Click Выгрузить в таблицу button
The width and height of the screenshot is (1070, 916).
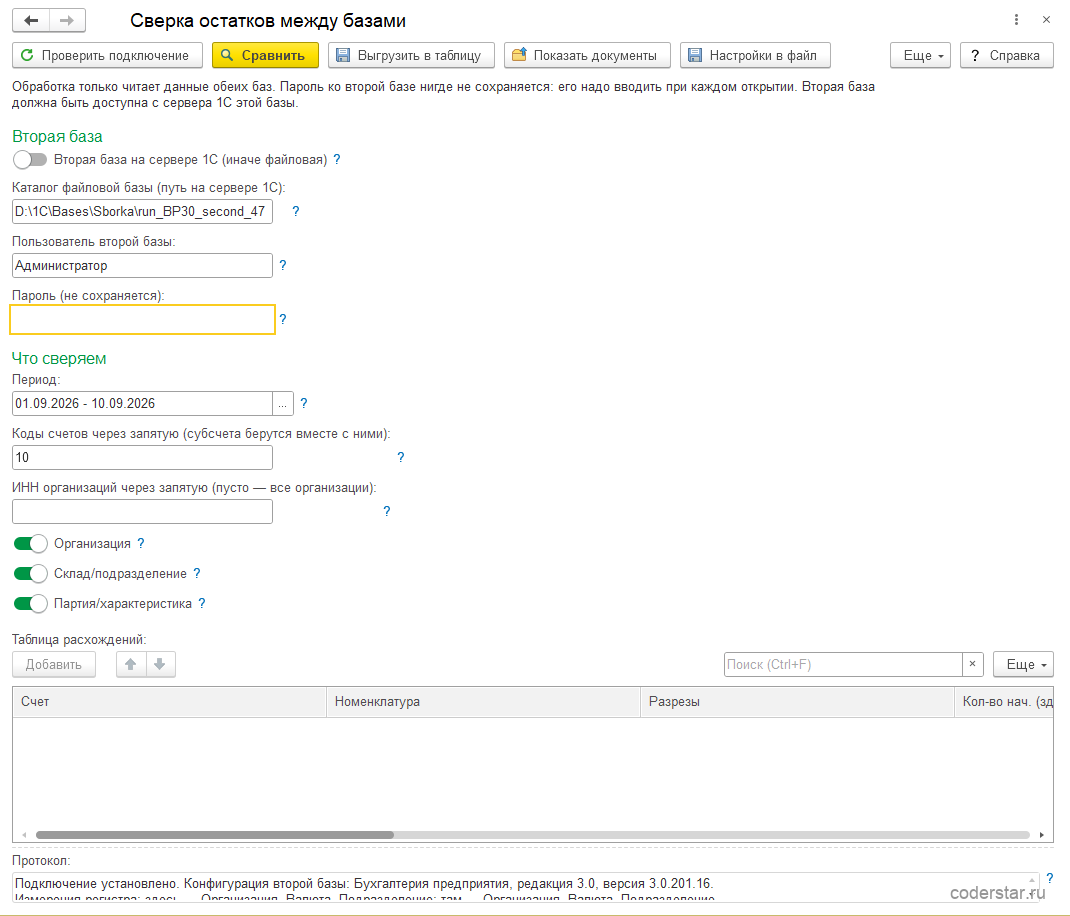point(411,55)
